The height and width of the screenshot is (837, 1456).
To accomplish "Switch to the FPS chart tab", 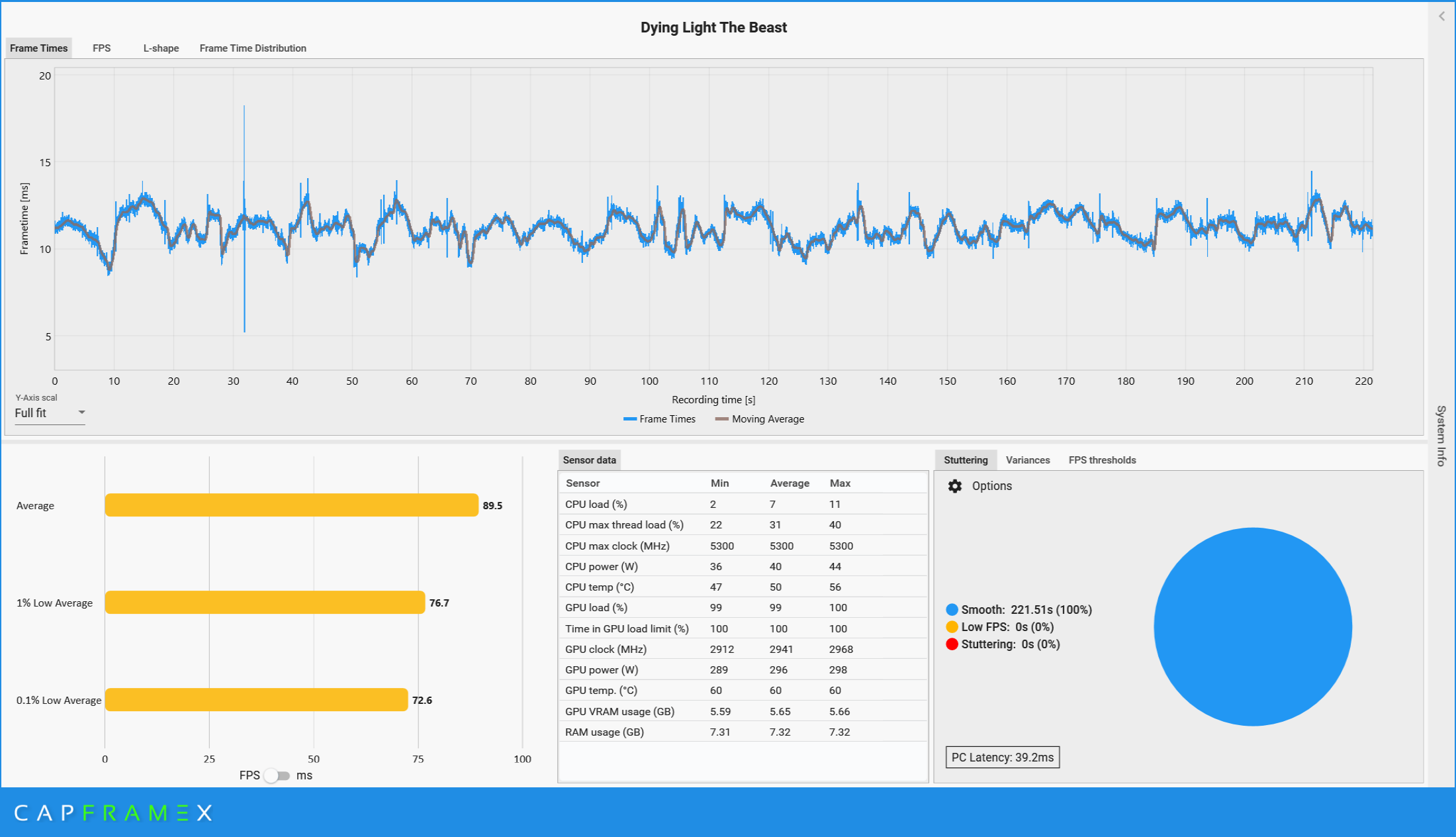I will pos(101,48).
